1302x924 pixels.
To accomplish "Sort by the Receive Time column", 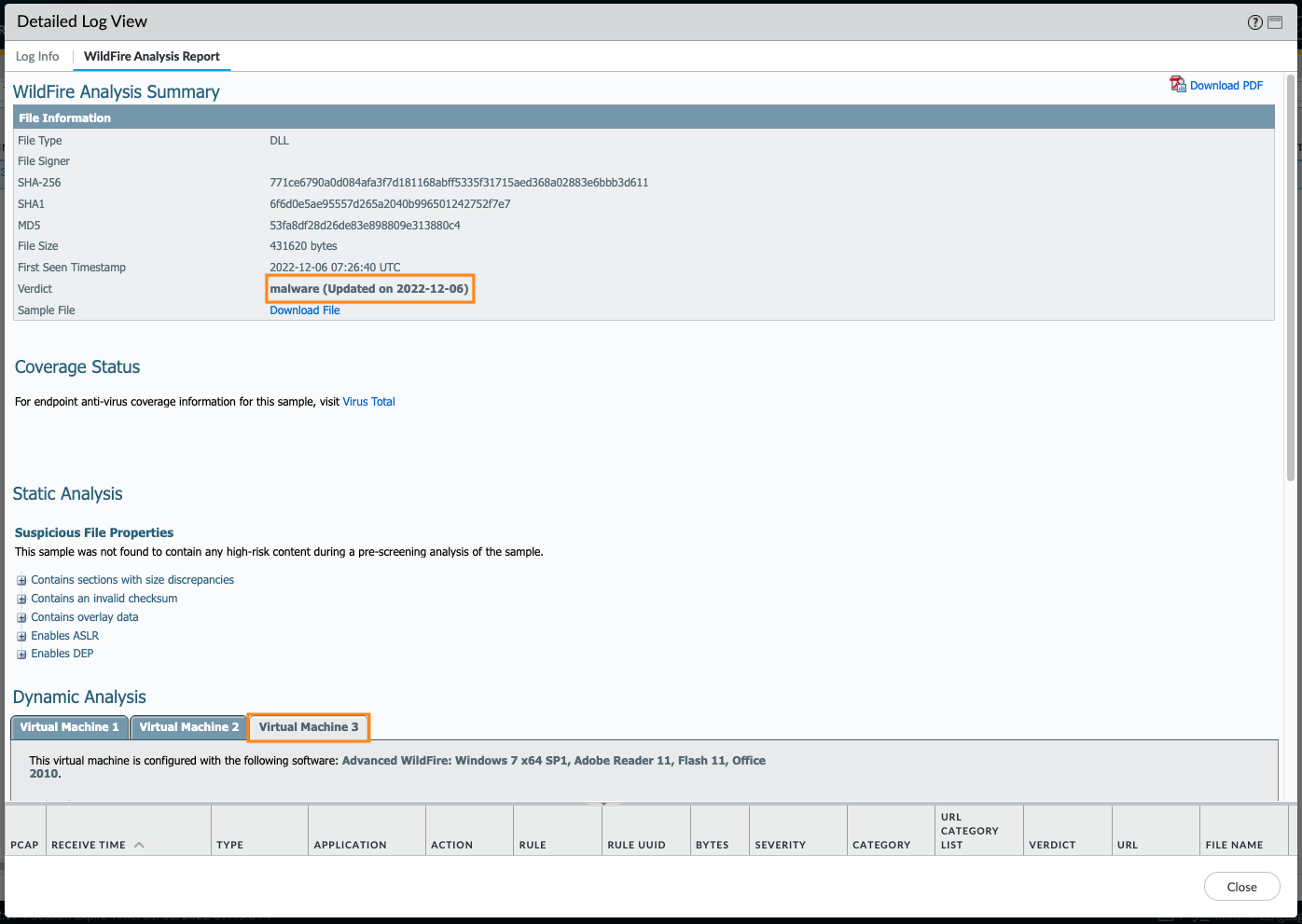I will (89, 845).
